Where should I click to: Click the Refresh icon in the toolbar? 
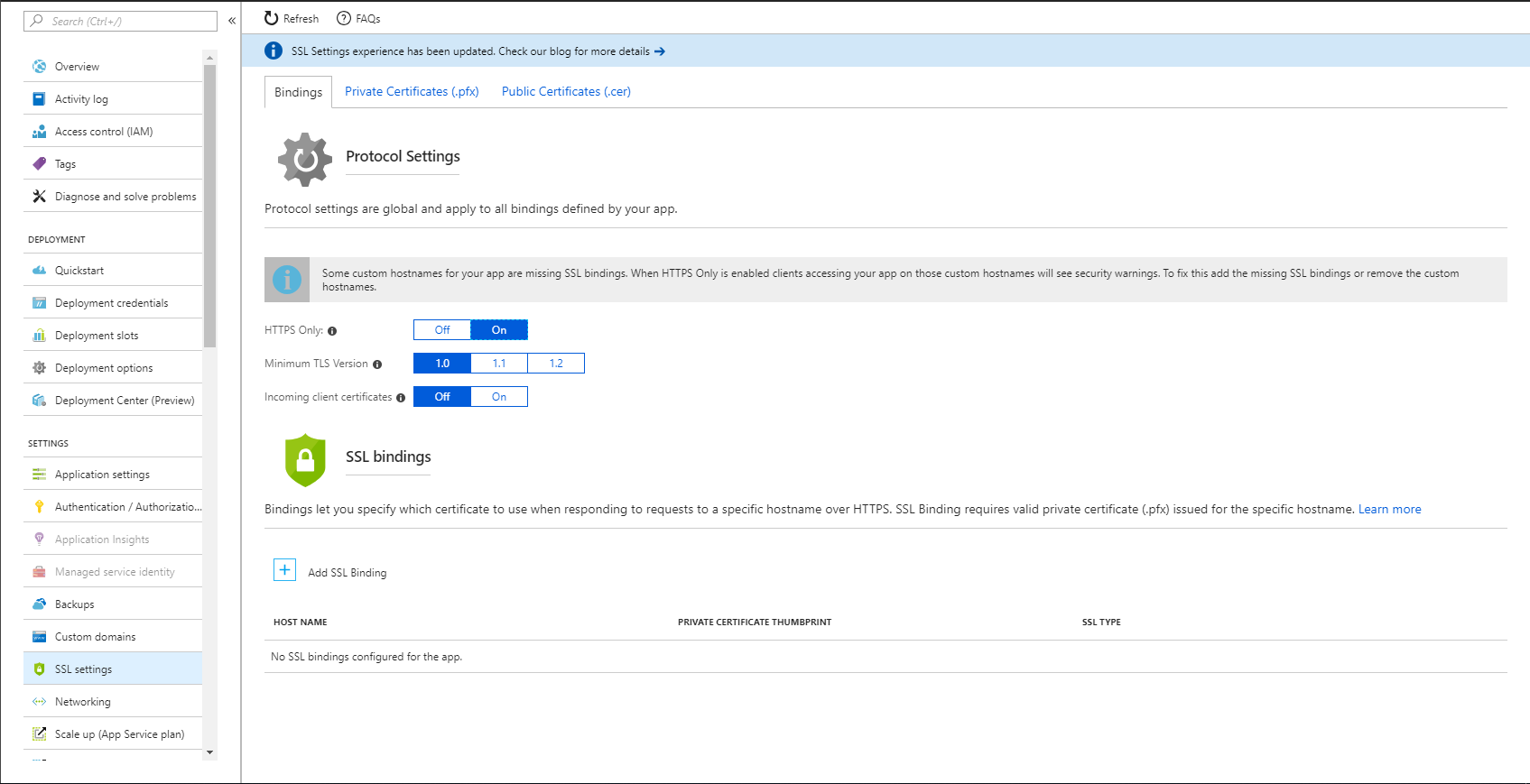click(271, 18)
